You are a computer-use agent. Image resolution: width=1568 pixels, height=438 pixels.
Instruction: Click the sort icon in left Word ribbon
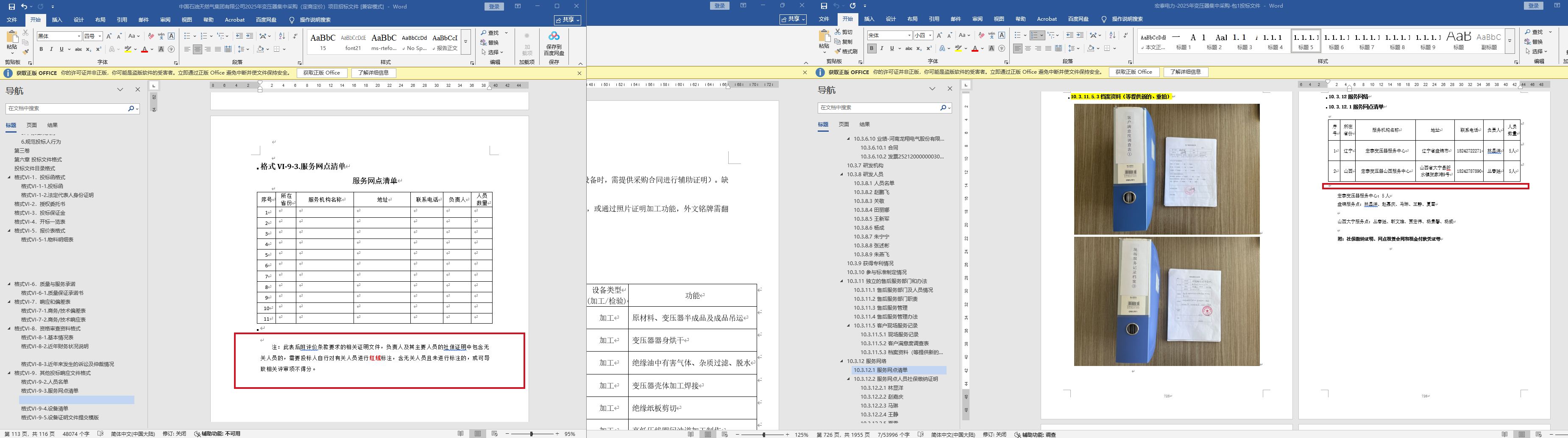coord(282,36)
